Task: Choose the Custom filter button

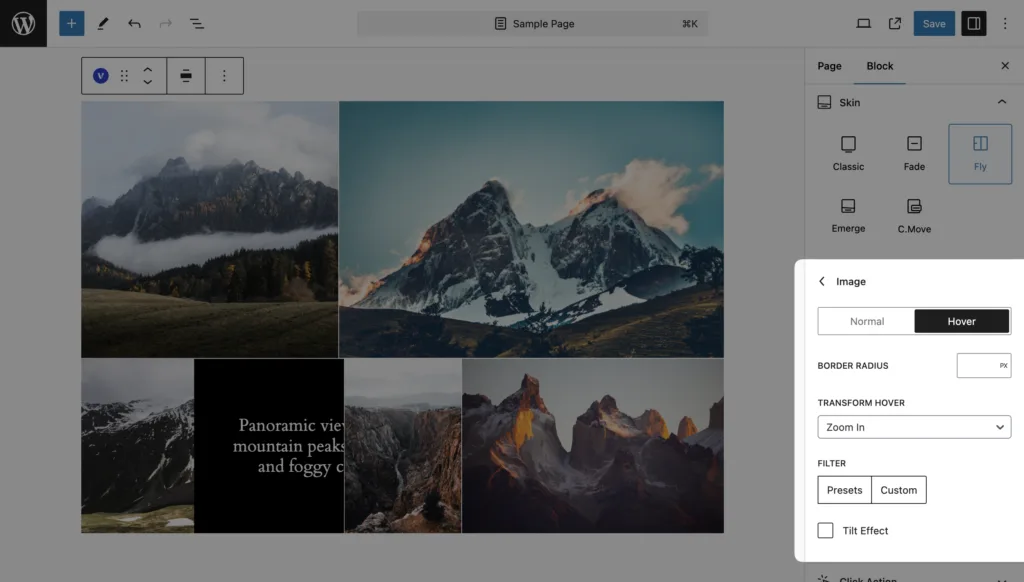Action: click(898, 490)
